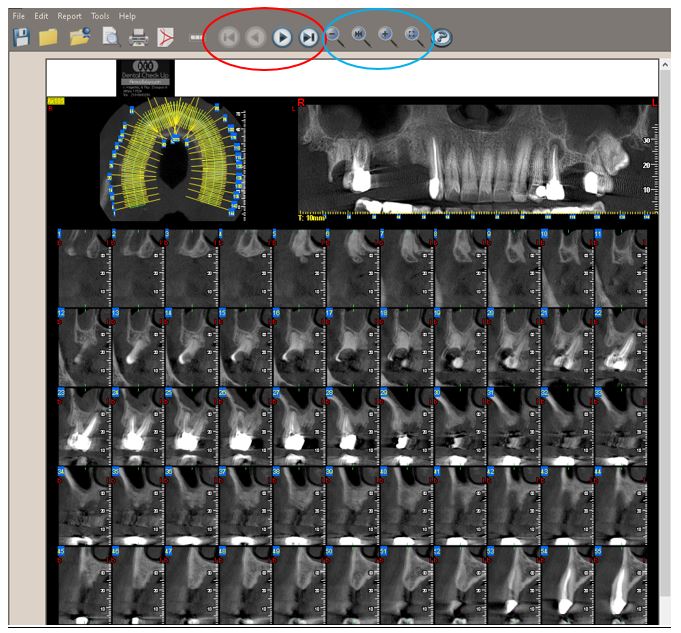
Task: Click the printer icon
Action: 138,38
